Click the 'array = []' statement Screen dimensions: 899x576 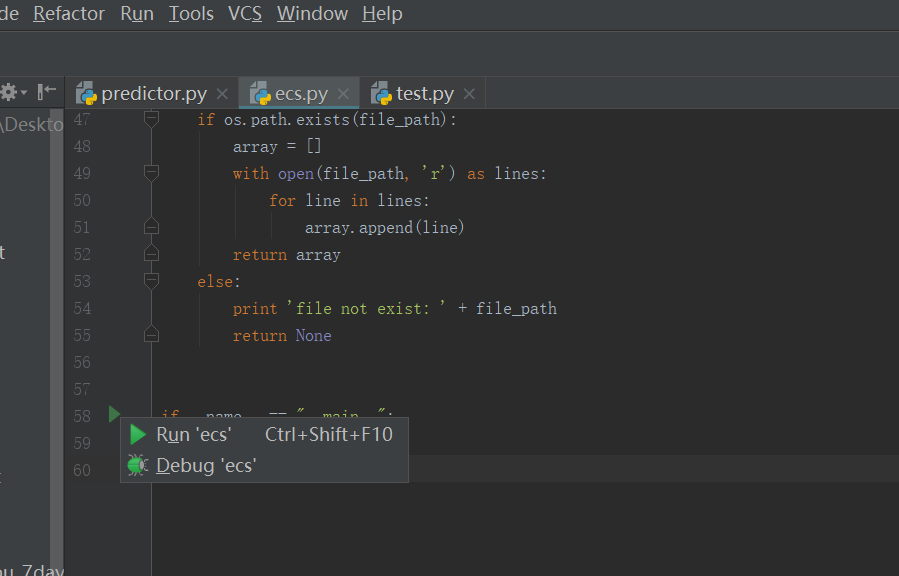(x=277, y=147)
